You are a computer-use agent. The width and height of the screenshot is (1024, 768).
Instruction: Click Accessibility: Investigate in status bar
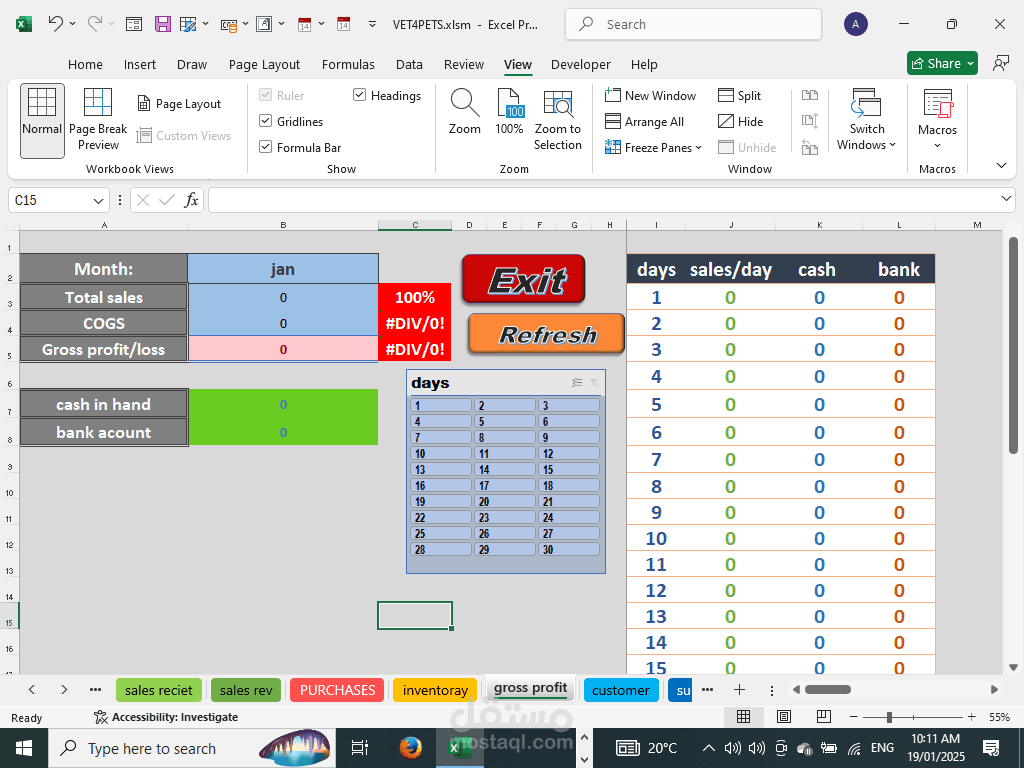tap(166, 717)
